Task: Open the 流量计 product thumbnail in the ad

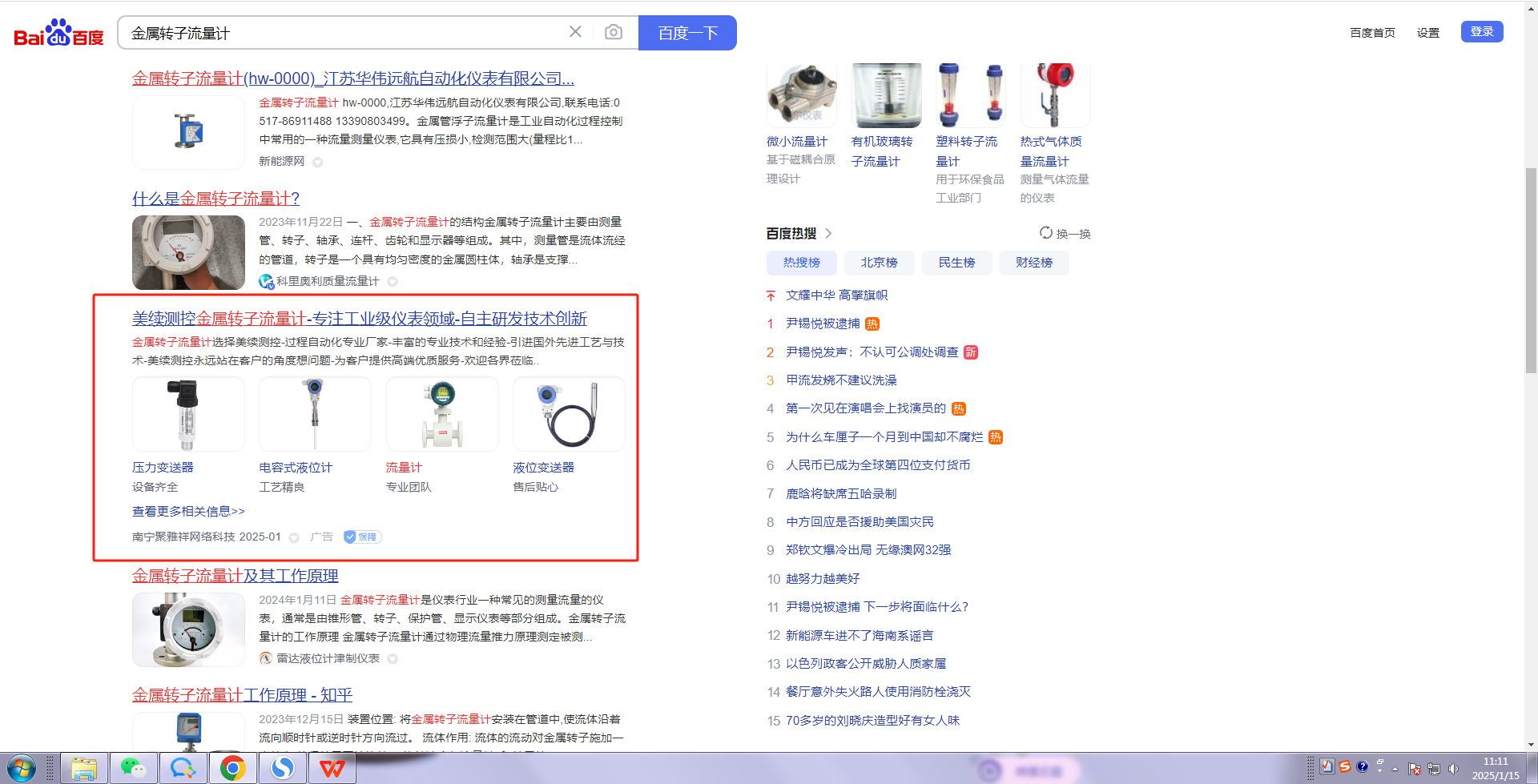Action: click(x=442, y=414)
